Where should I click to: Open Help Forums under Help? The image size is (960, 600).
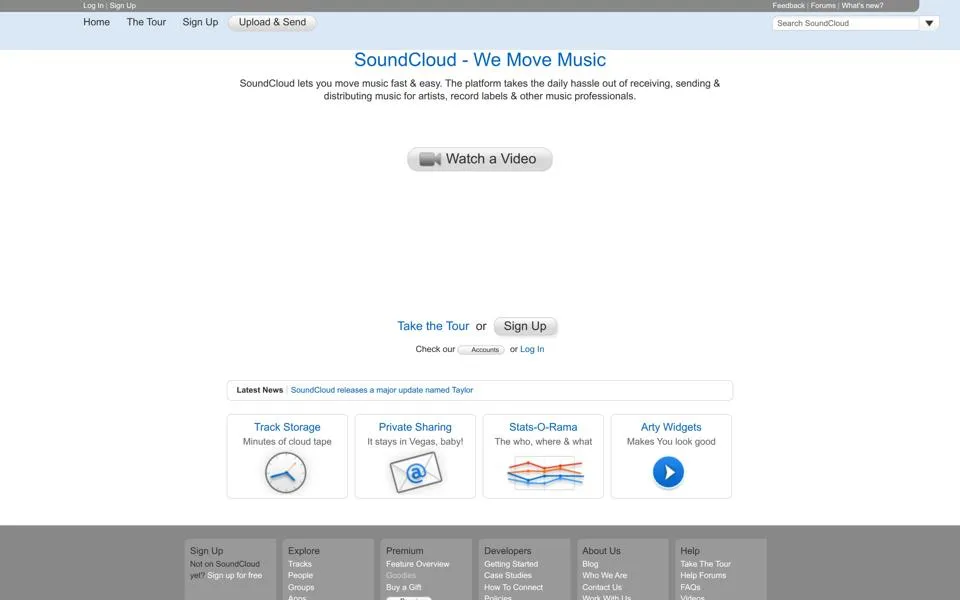(x=703, y=576)
